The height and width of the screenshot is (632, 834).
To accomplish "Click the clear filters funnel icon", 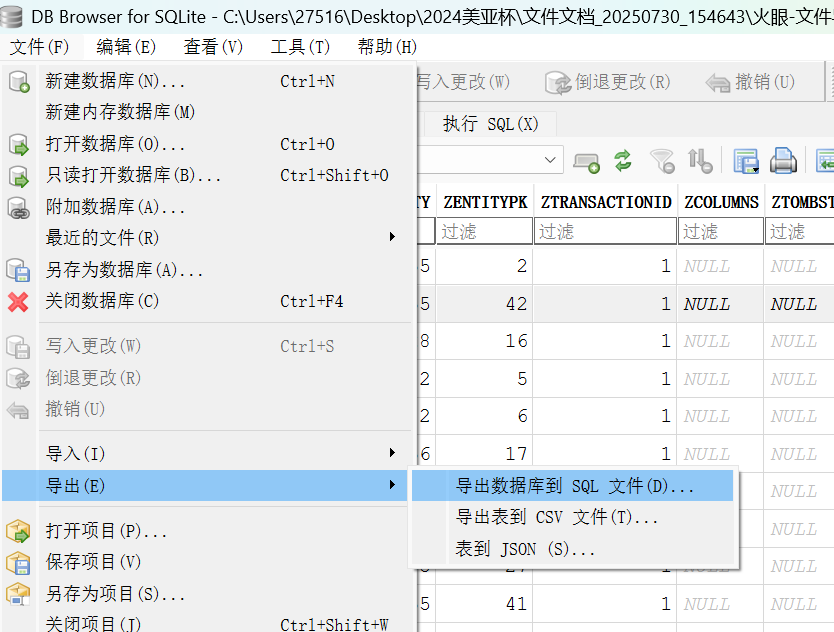I will 662,161.
